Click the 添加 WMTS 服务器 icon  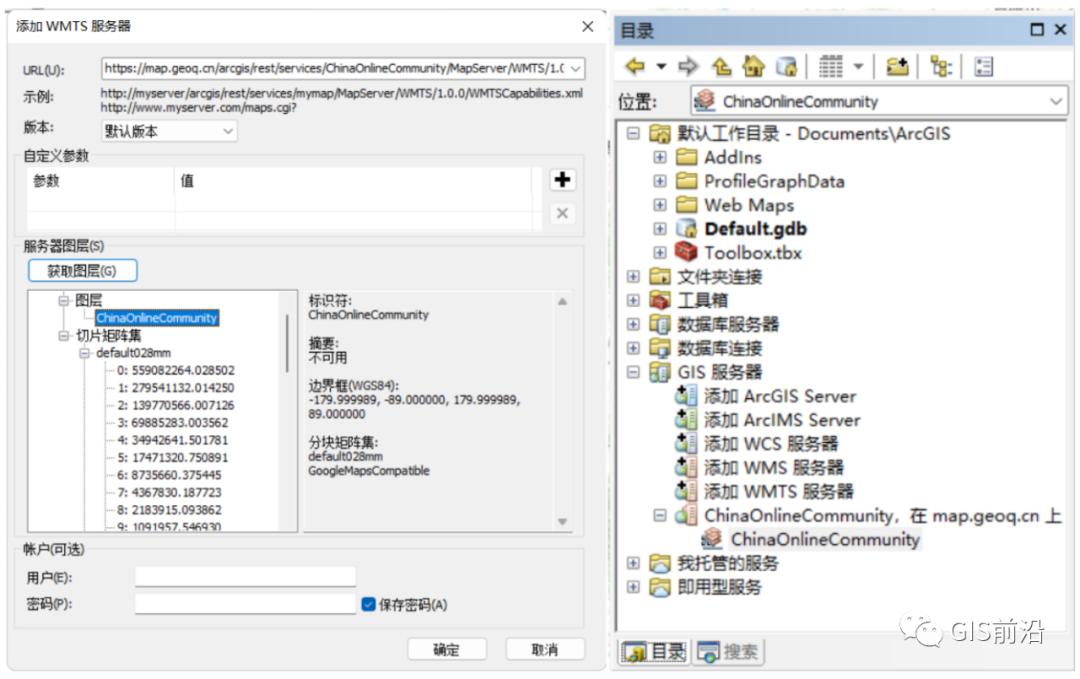coord(685,491)
